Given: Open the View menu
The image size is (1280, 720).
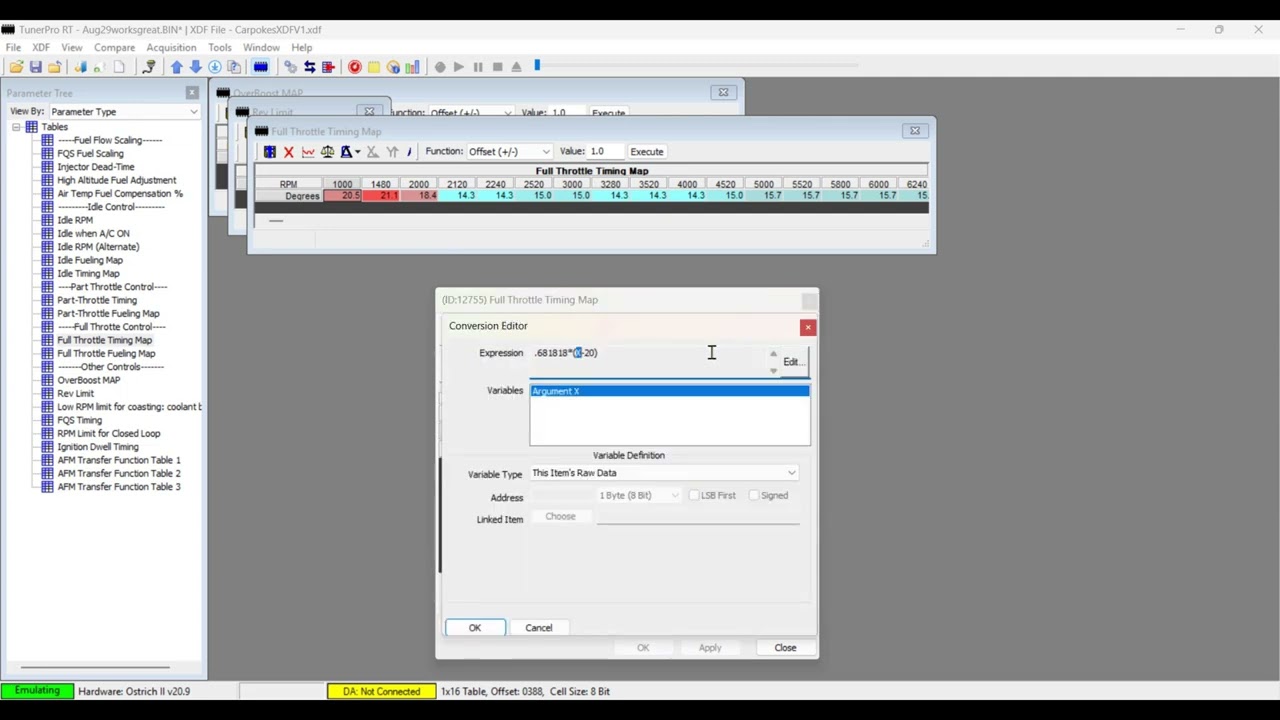Looking at the screenshot, I should (x=72, y=47).
